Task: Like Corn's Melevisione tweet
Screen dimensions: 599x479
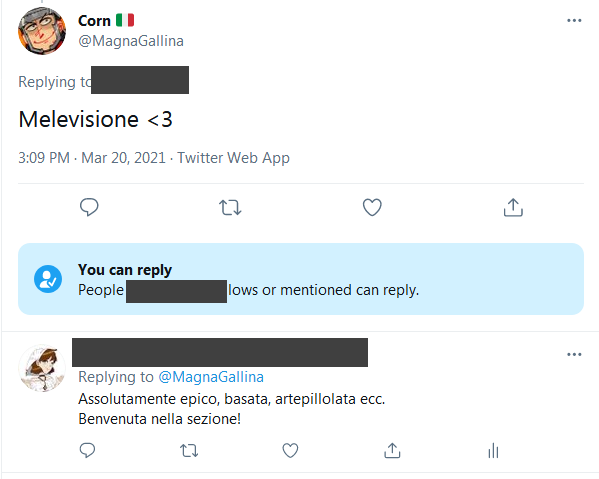Action: click(372, 207)
